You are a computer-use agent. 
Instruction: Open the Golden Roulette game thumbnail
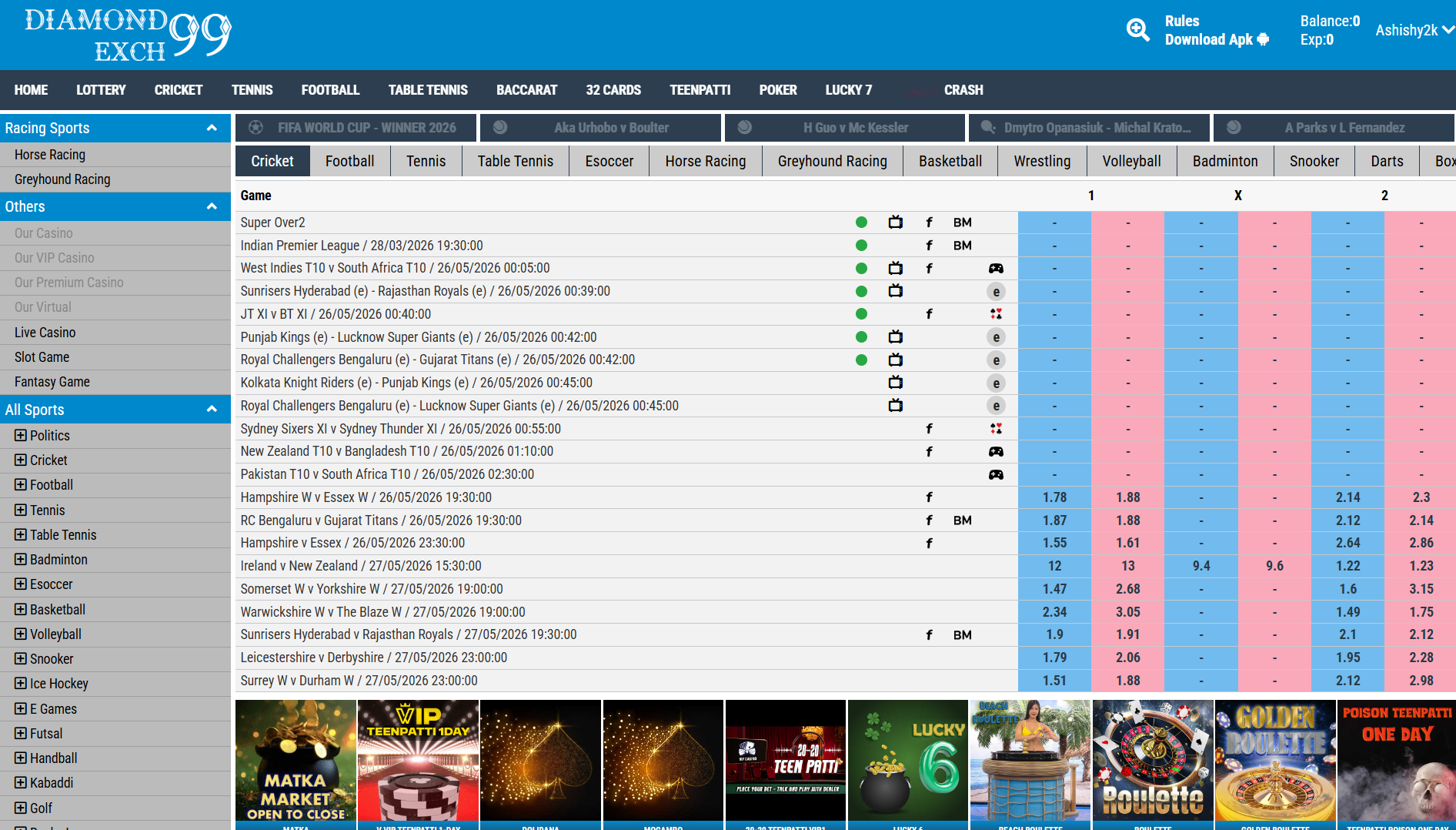1274,761
